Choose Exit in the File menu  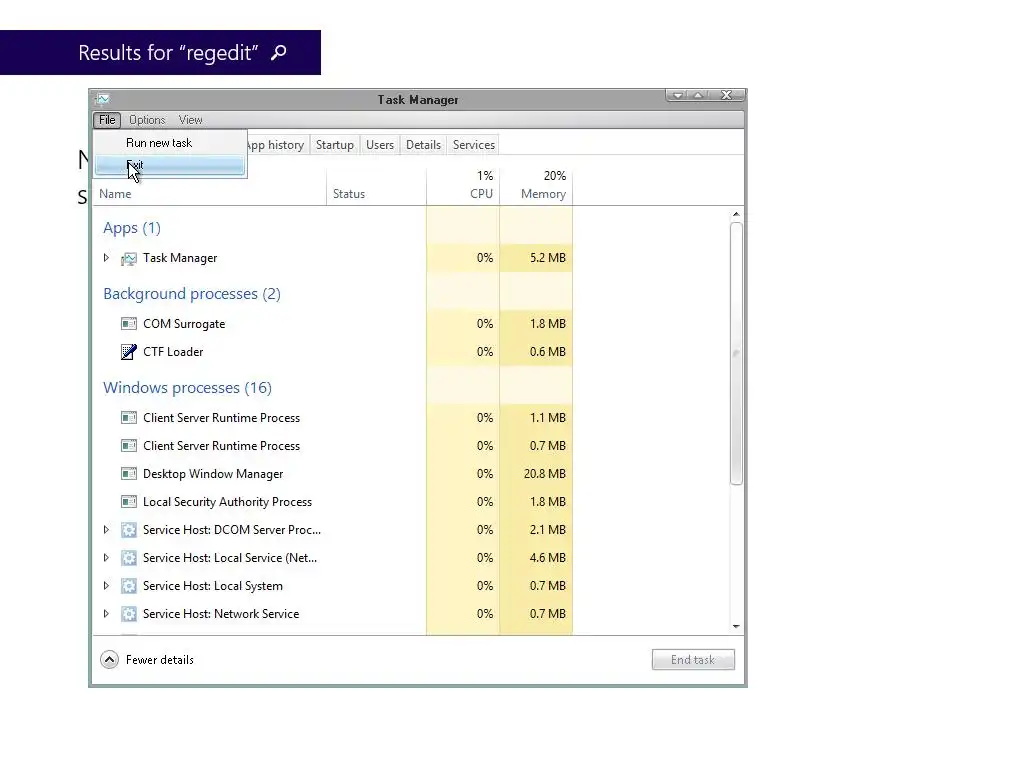coord(170,165)
